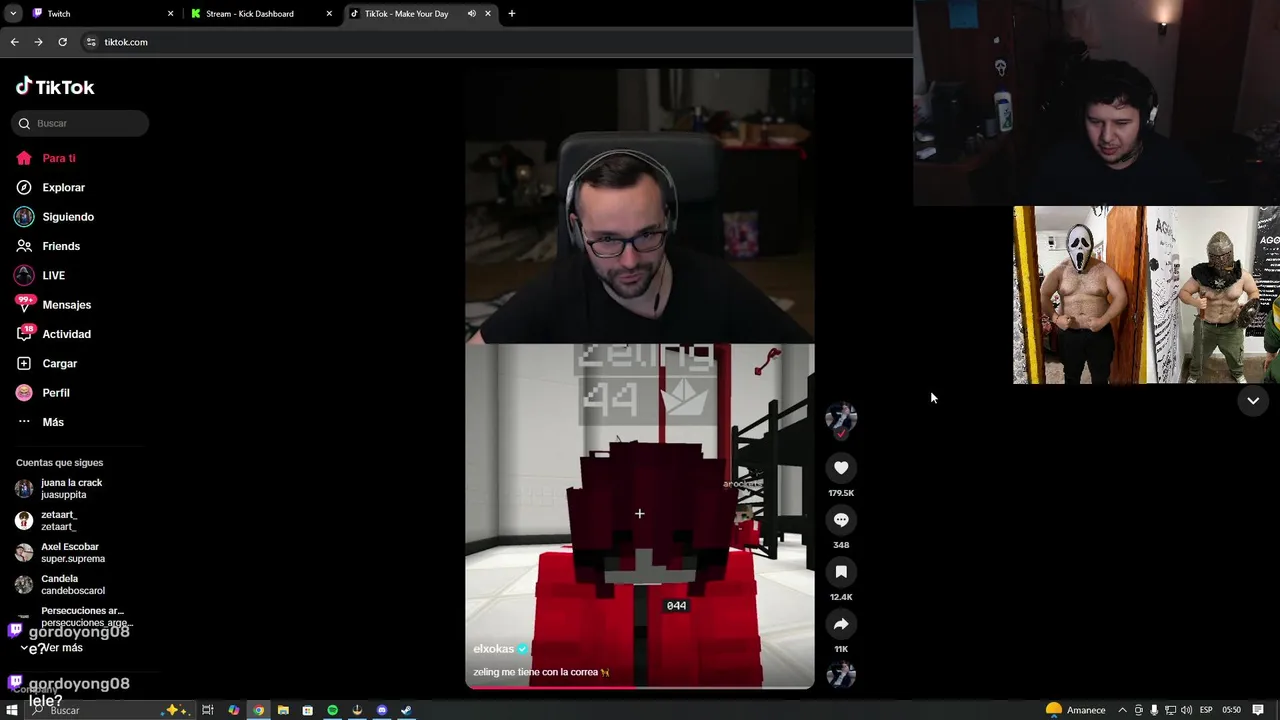The width and height of the screenshot is (1280, 720).
Task: Click the juasuppita account avatar
Action: [24, 489]
